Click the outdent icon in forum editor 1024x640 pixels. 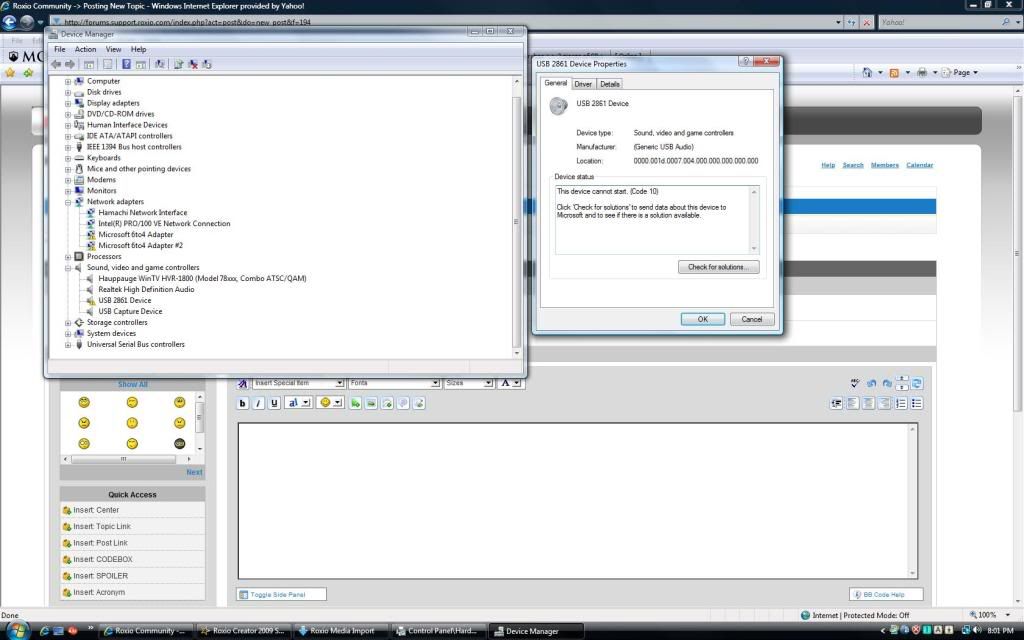(x=836, y=404)
